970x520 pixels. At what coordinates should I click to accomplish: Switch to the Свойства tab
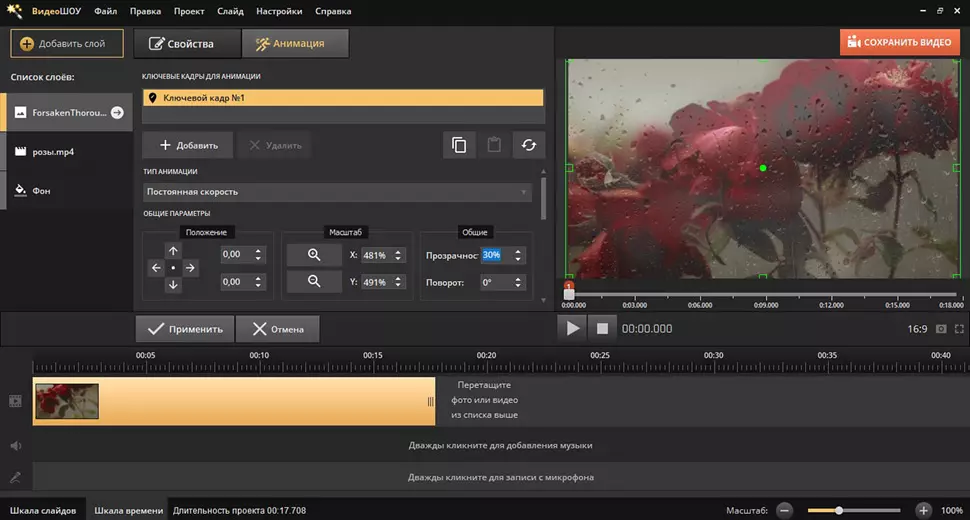tap(187, 43)
